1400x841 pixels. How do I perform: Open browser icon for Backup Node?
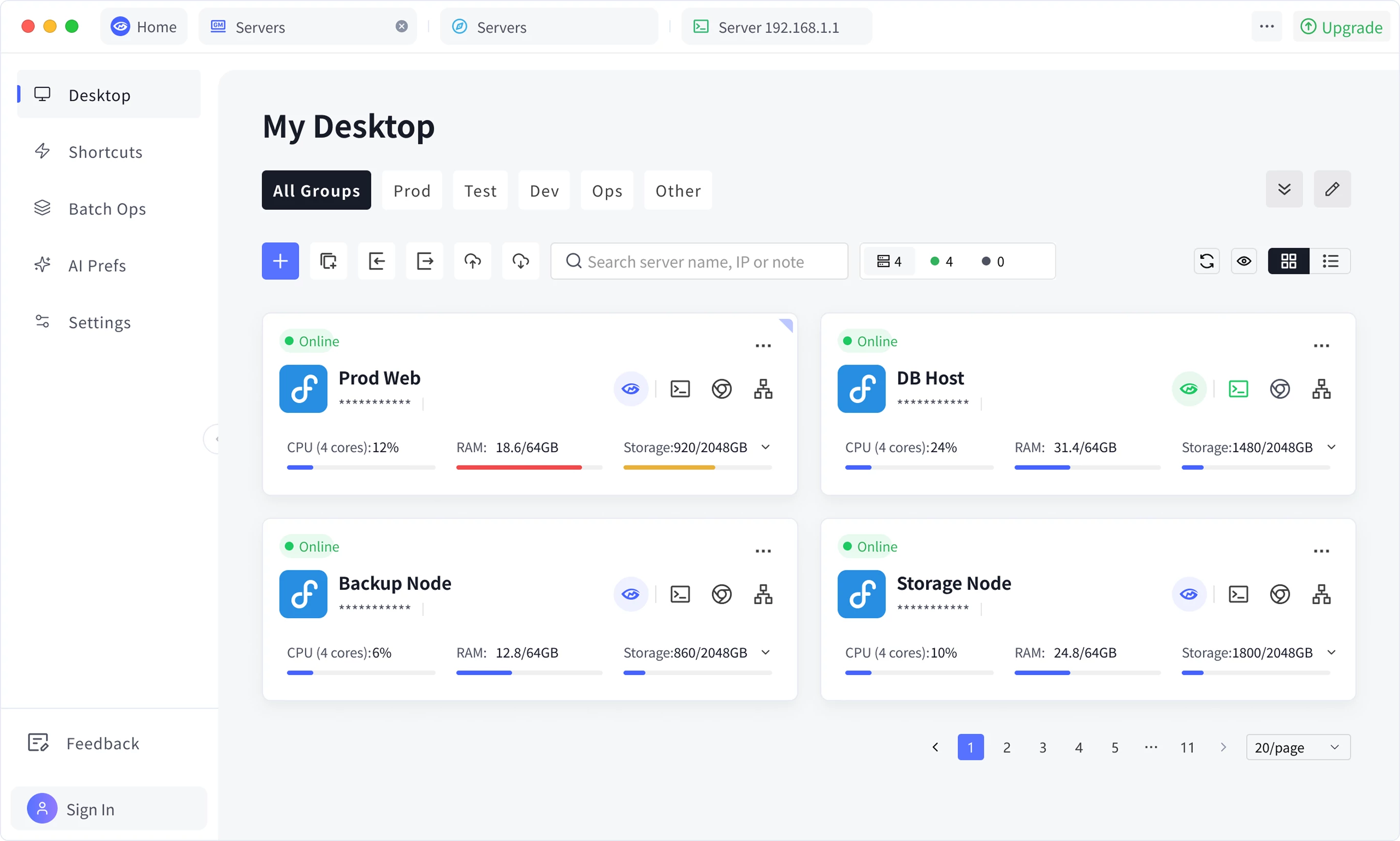(721, 594)
